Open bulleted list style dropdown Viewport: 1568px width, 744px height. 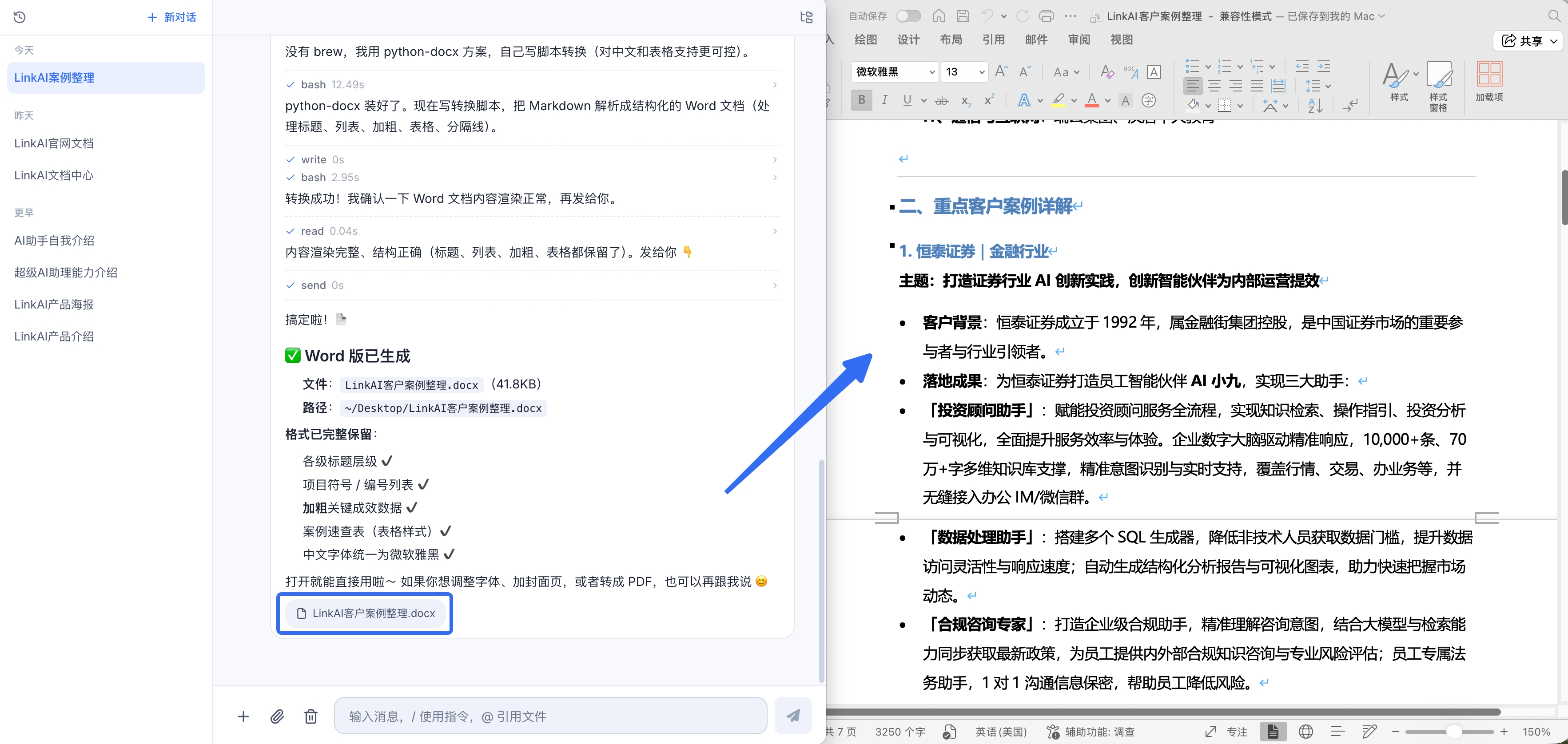pyautogui.click(x=1208, y=66)
